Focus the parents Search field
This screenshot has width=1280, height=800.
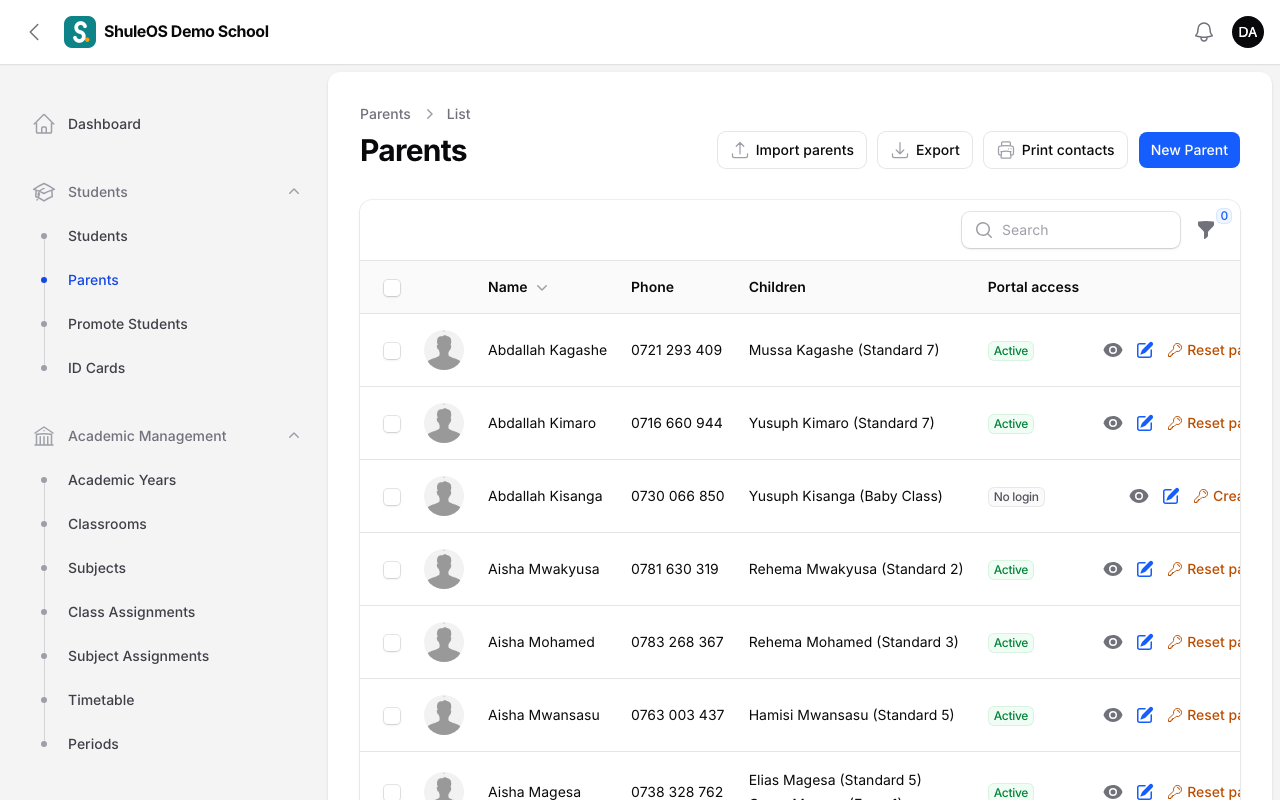pos(1071,230)
